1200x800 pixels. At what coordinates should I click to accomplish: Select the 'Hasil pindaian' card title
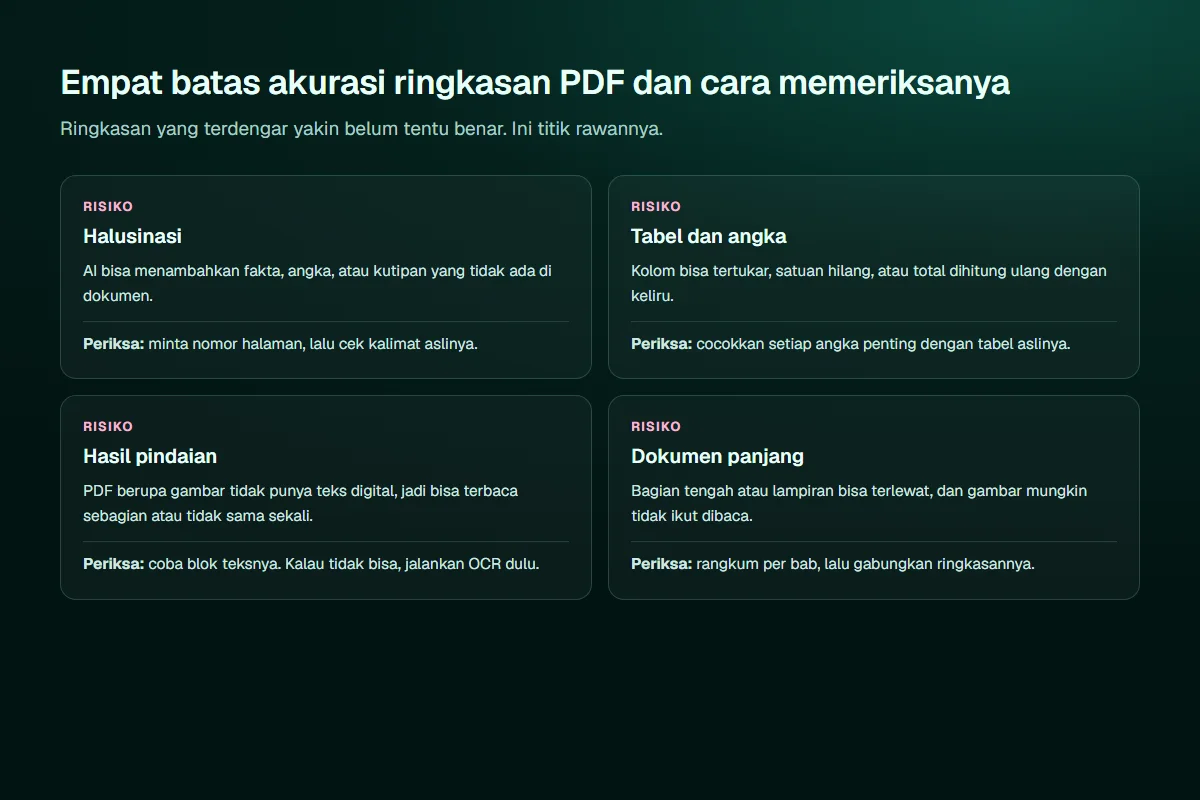(x=150, y=456)
